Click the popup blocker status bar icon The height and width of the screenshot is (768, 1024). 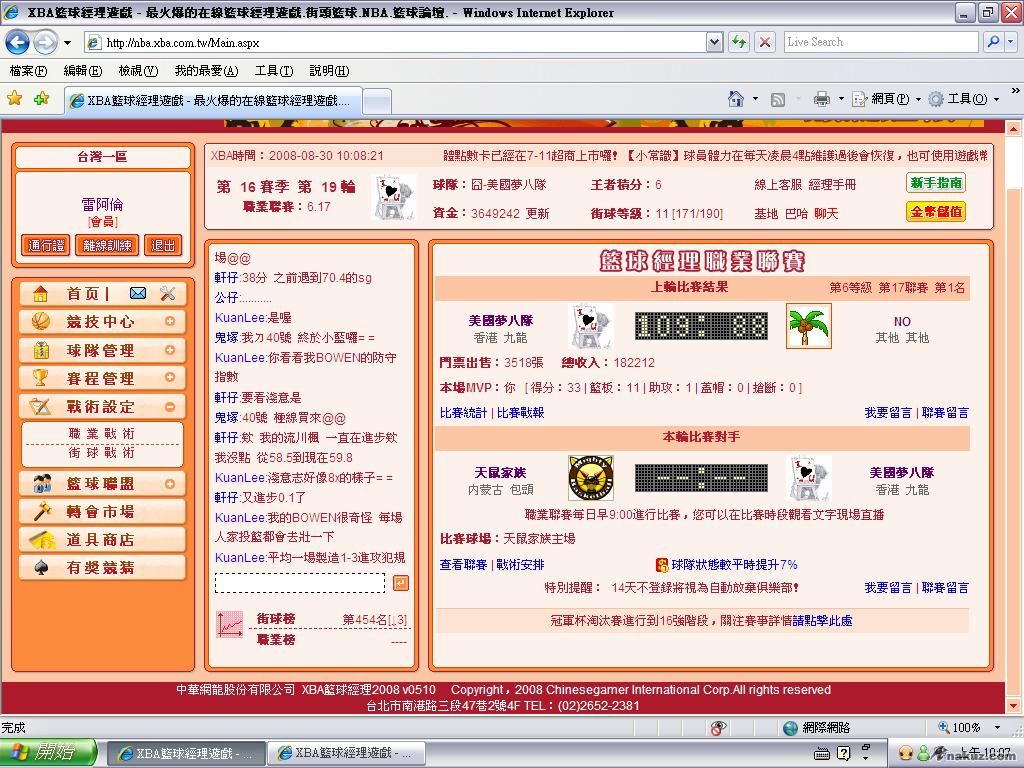[718, 728]
